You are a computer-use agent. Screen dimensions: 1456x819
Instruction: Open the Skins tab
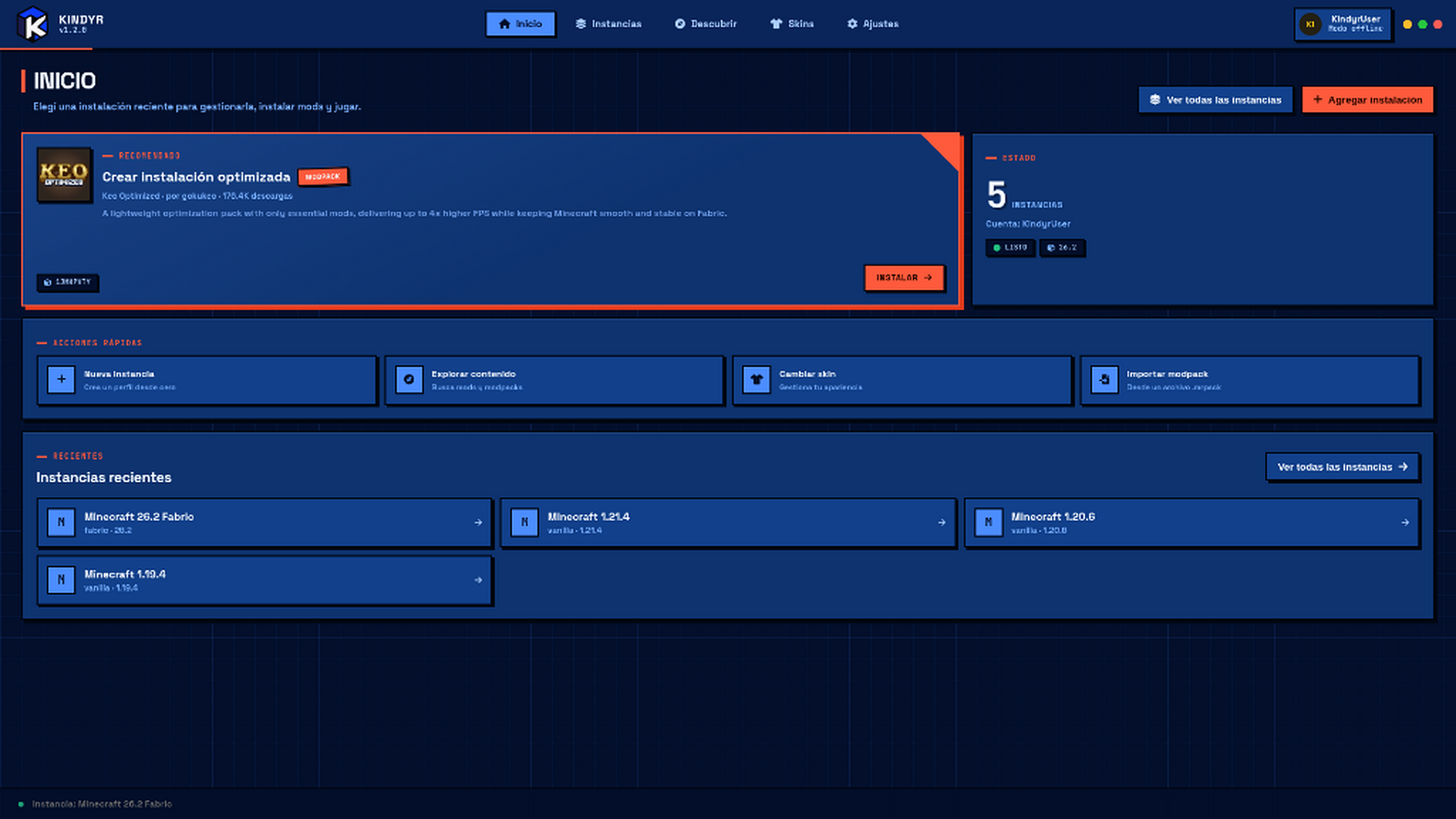coord(792,23)
